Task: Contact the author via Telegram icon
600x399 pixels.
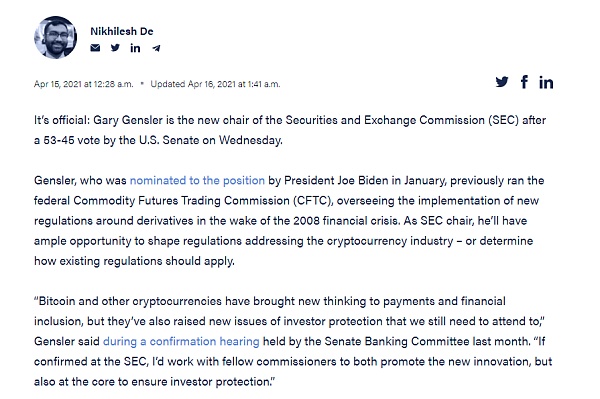Action: (156, 48)
